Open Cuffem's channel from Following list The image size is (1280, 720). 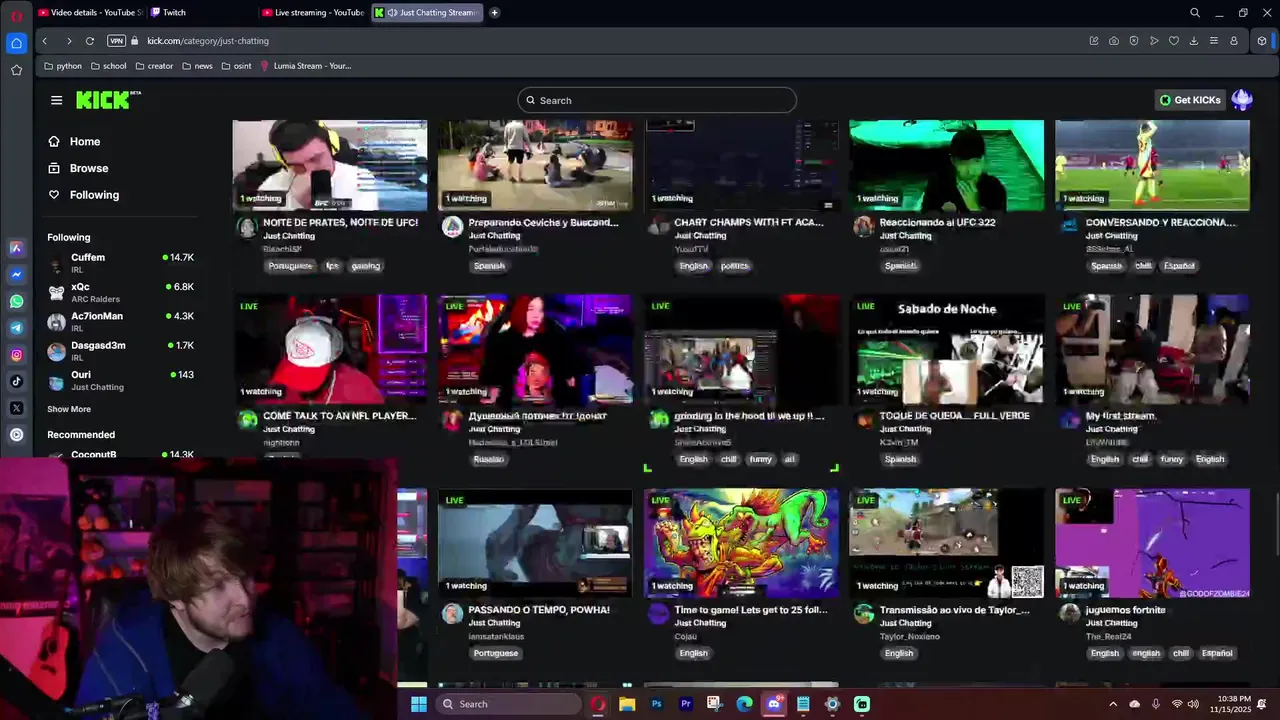(x=121, y=263)
